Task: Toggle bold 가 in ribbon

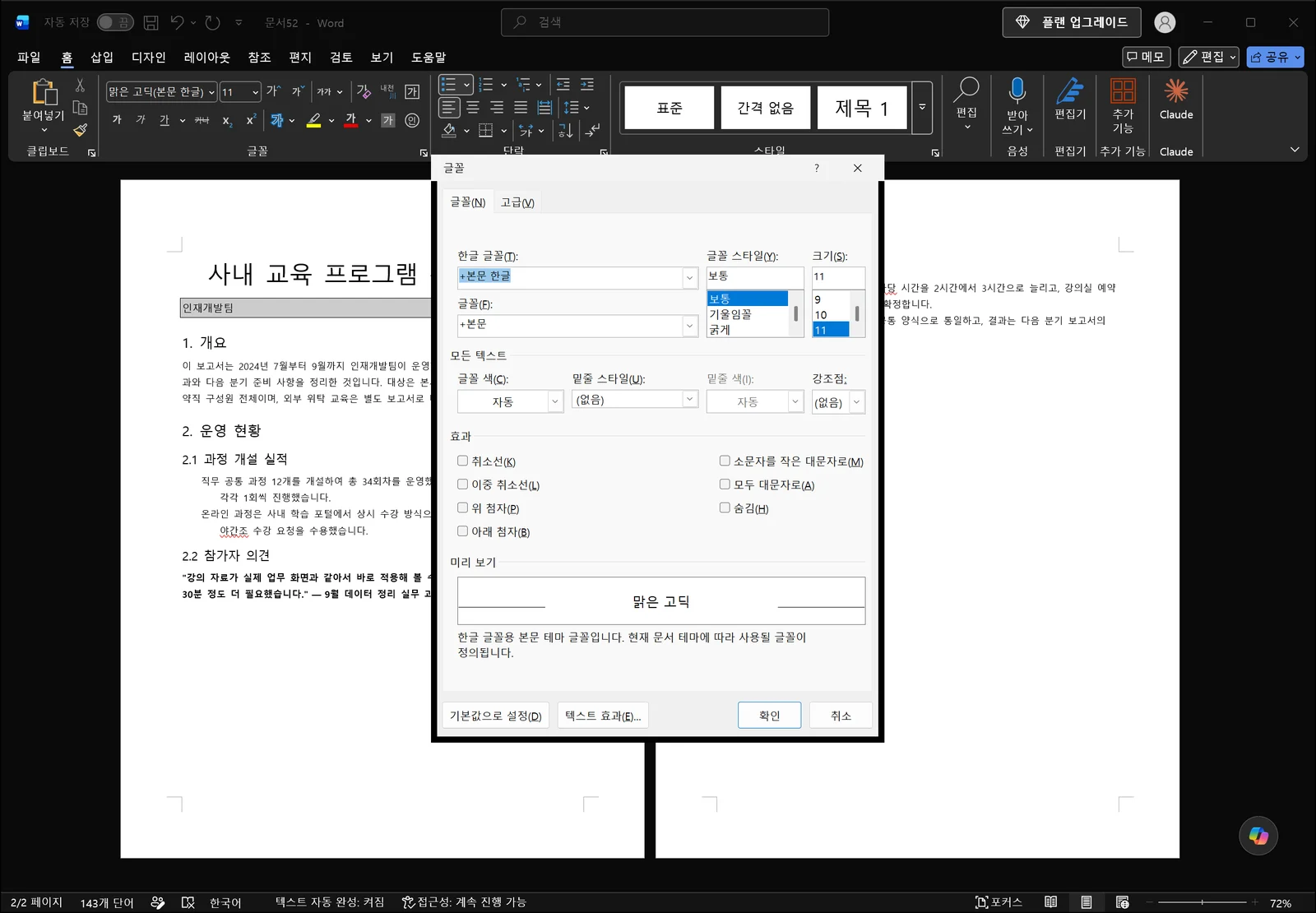Action: point(117,120)
